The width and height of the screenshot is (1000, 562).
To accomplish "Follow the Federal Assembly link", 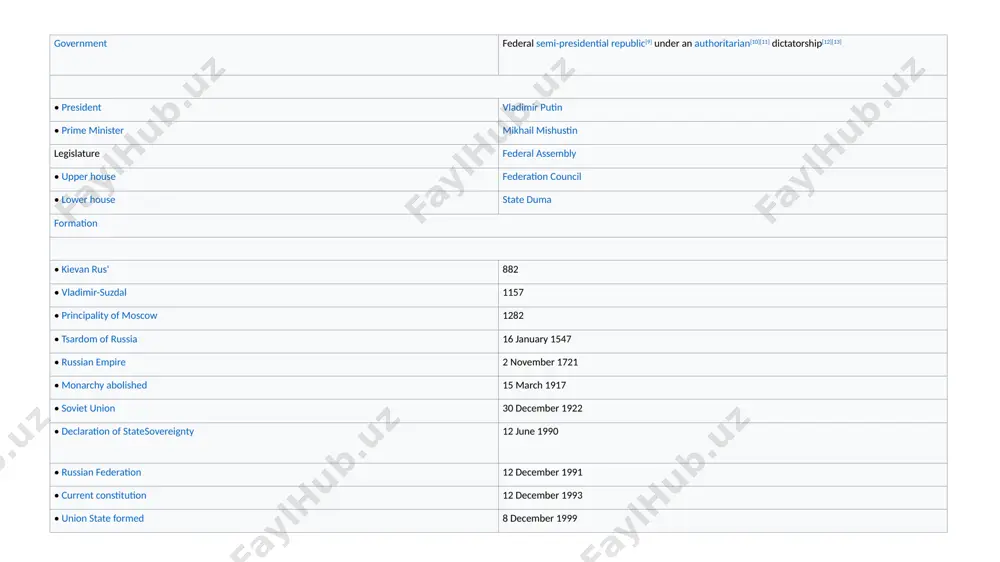I will 539,153.
